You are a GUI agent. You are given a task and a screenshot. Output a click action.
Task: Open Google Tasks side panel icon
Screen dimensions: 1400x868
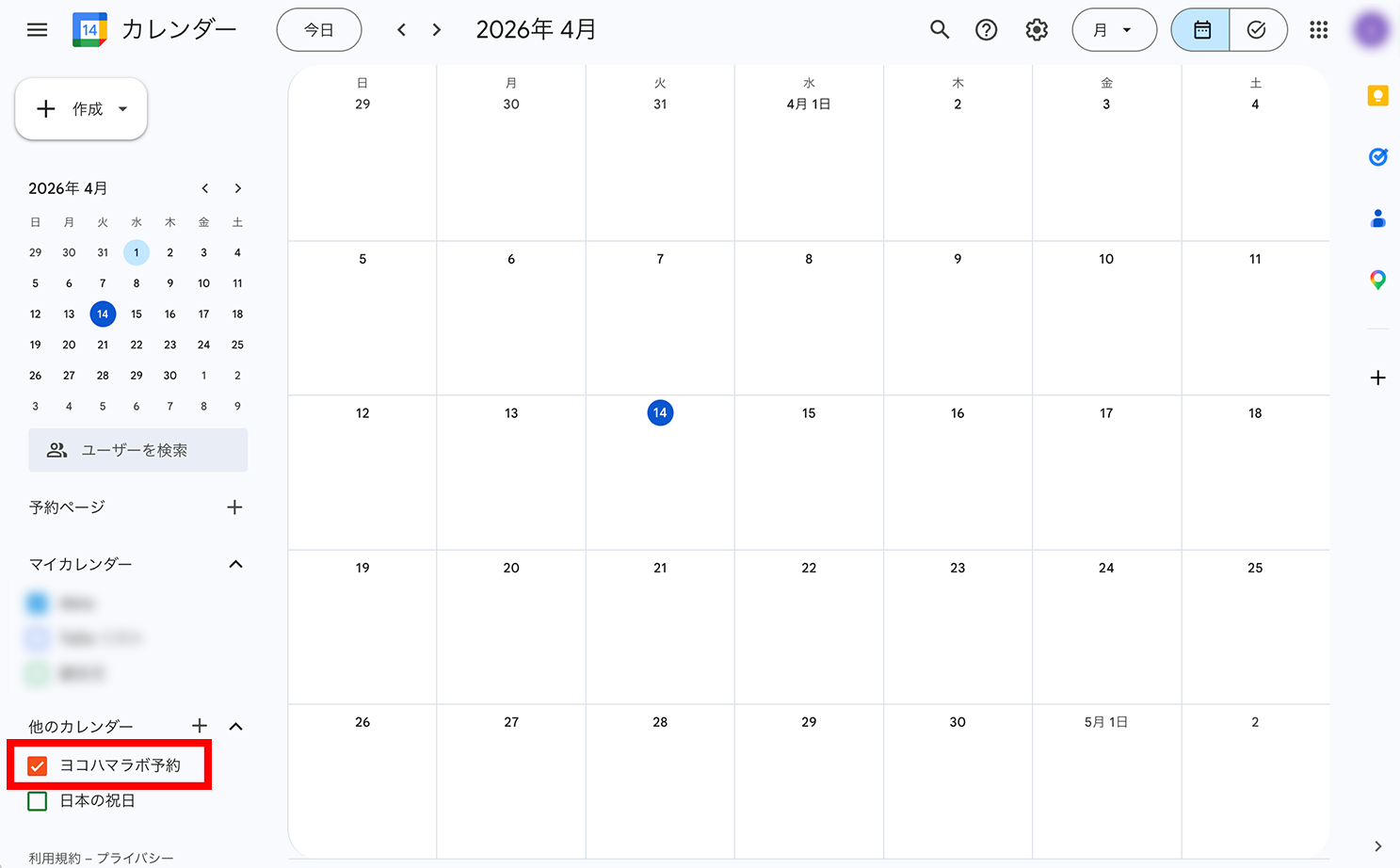(1377, 157)
